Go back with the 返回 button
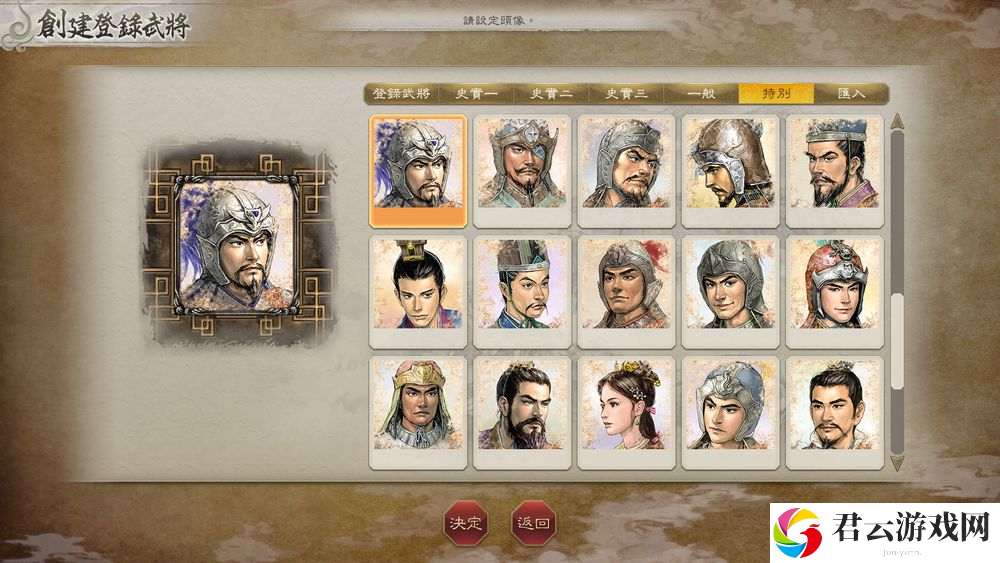The image size is (1000, 563). (534, 523)
